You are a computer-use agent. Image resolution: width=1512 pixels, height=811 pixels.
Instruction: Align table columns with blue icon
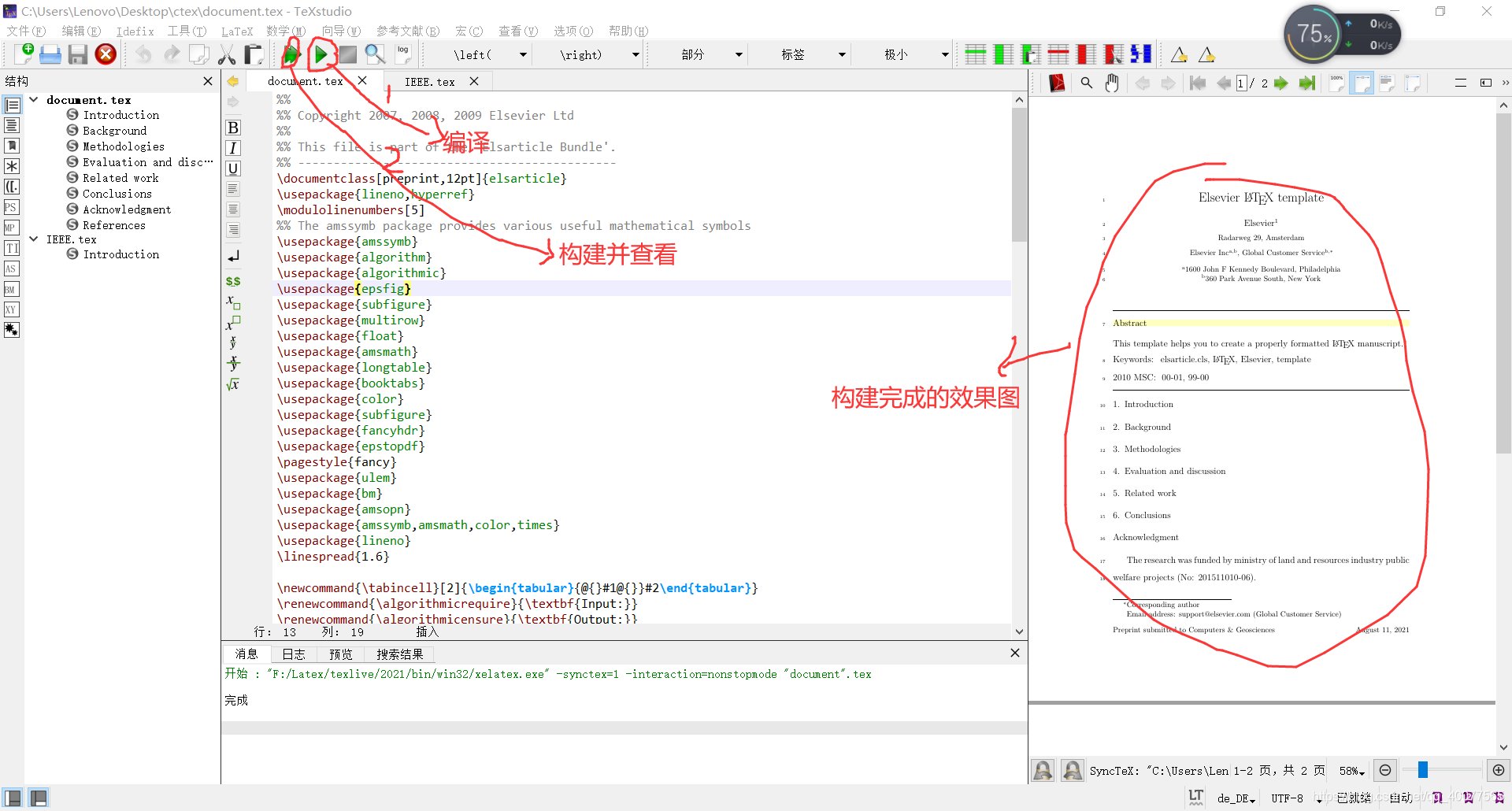1141,54
